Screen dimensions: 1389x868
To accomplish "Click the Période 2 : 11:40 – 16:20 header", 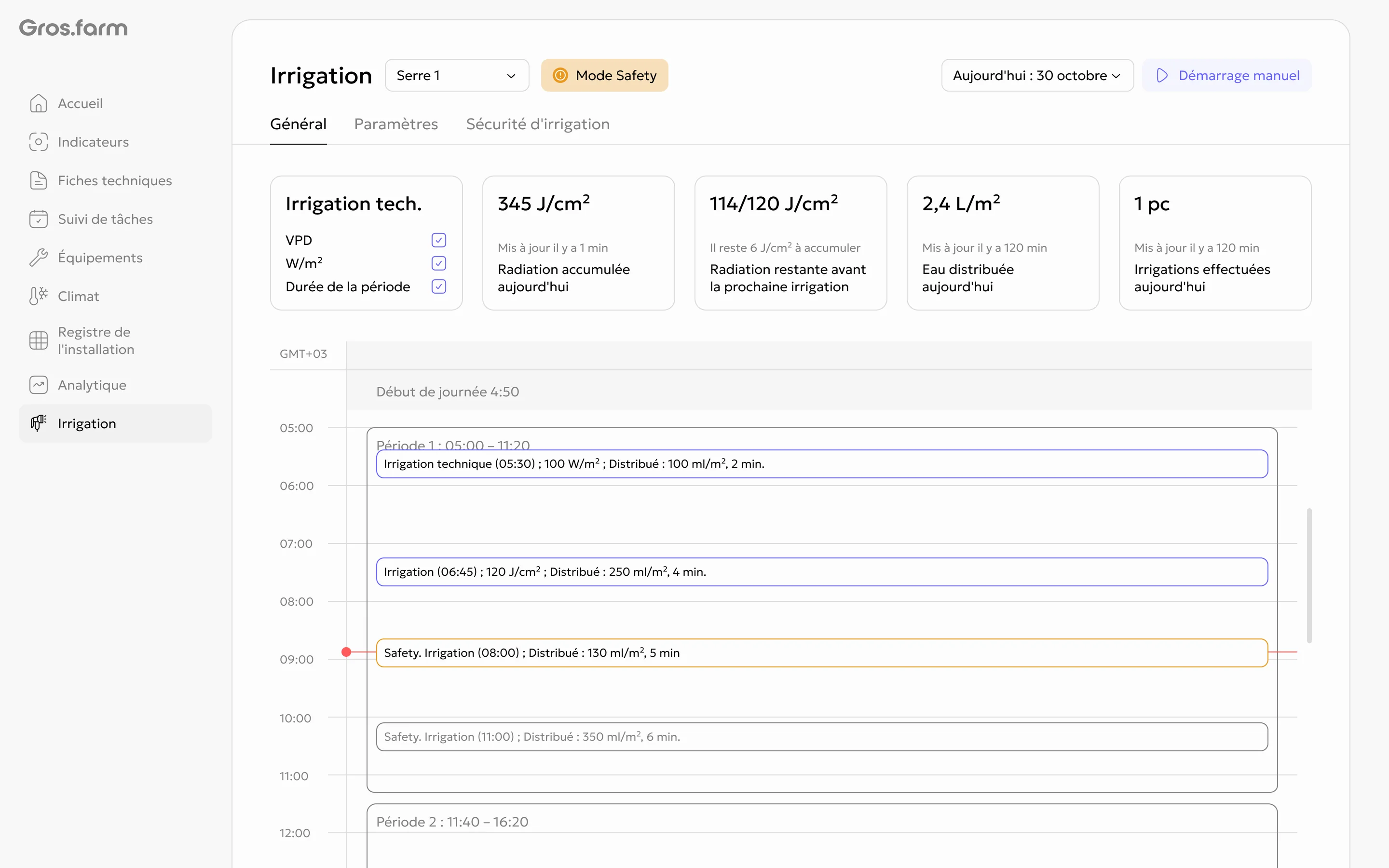I will coord(452,822).
